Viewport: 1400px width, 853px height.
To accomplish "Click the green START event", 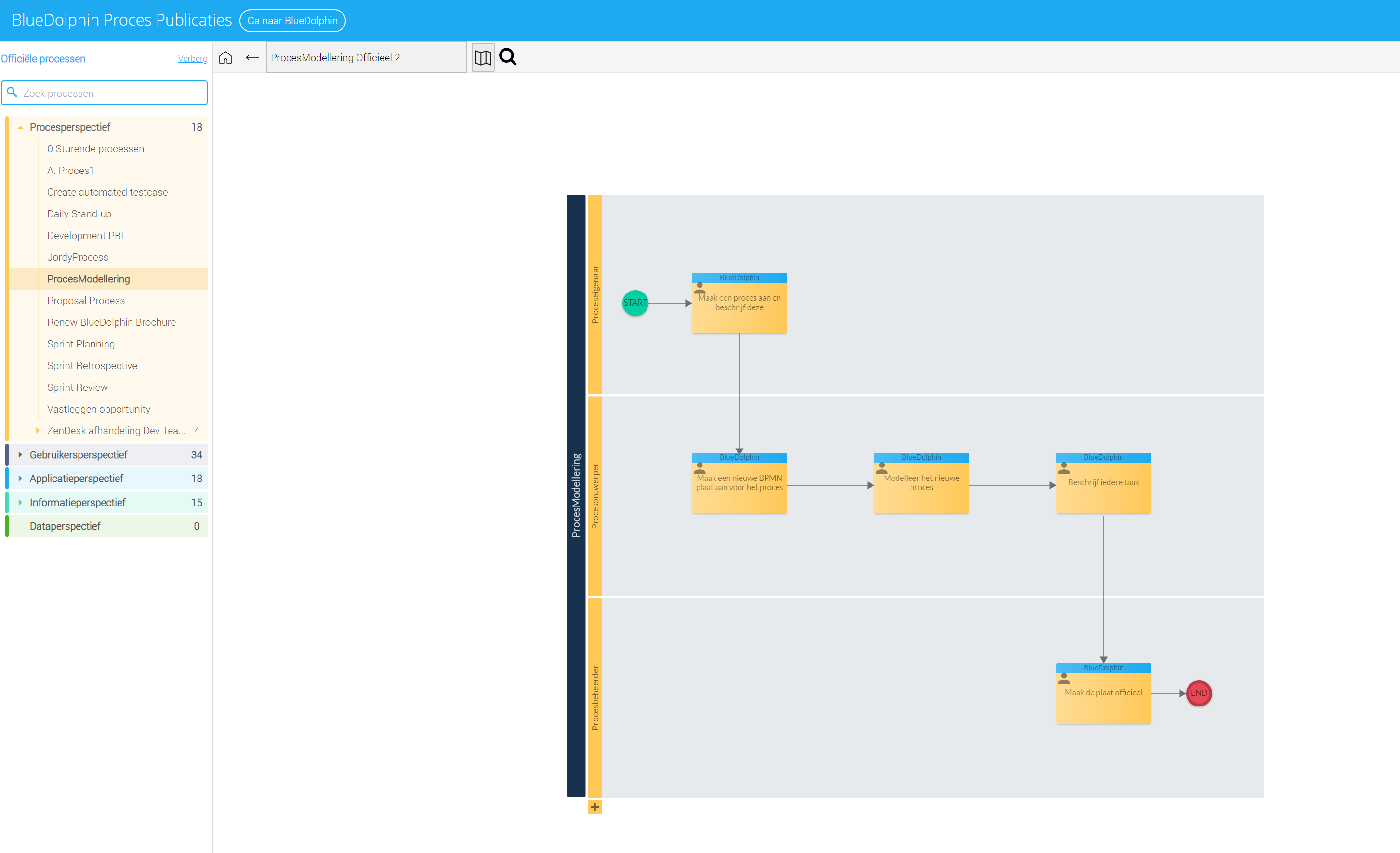I will tap(635, 303).
